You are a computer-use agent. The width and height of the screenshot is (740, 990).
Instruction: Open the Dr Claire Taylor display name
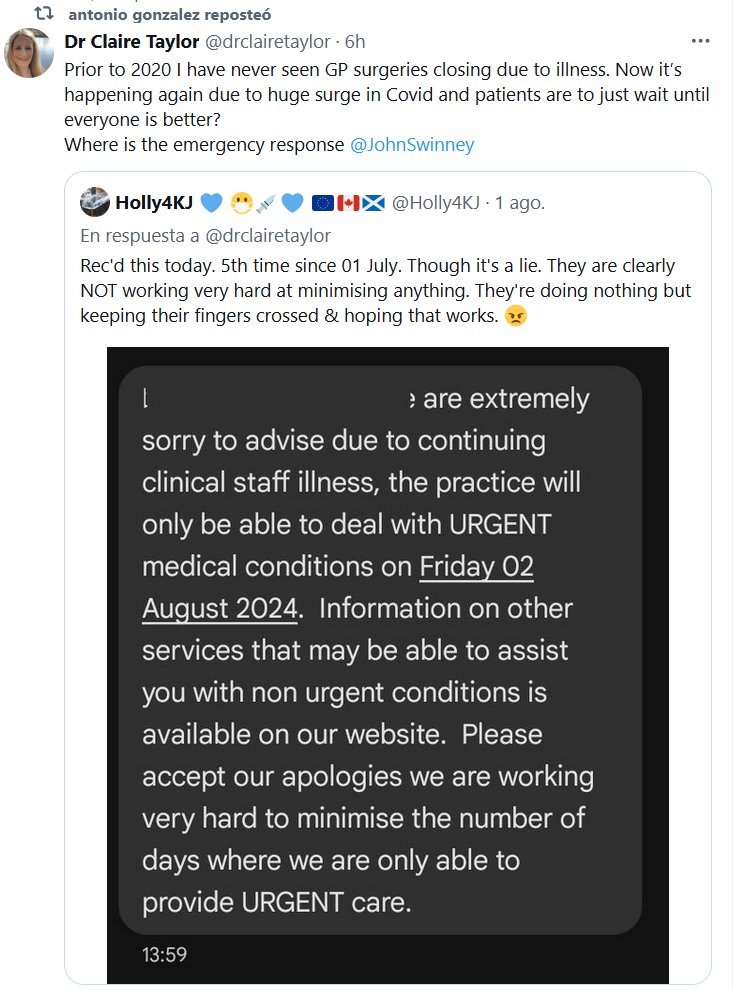(x=131, y=41)
